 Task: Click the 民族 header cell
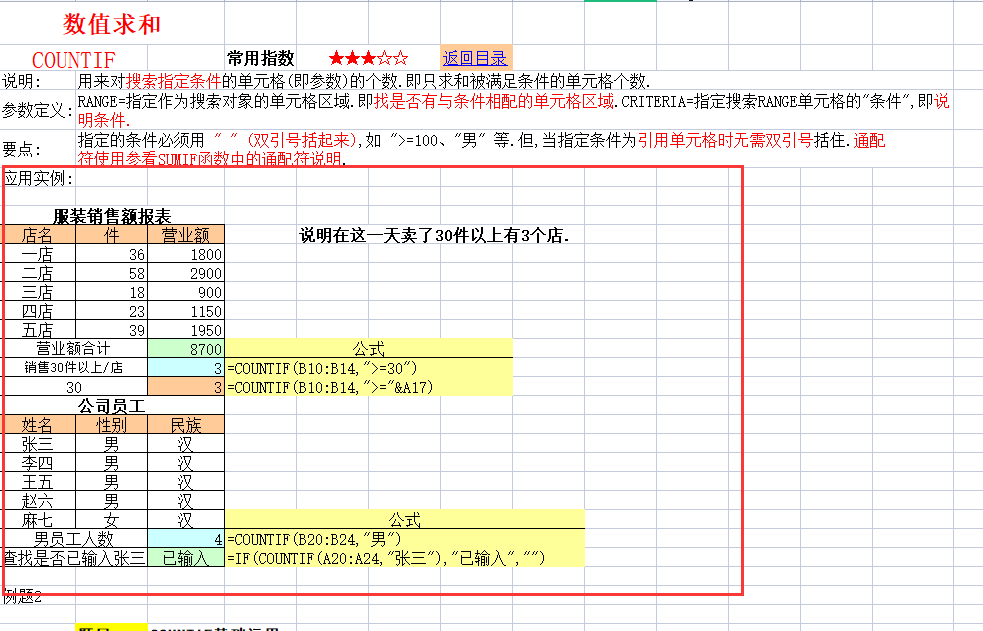pyautogui.click(x=186, y=425)
